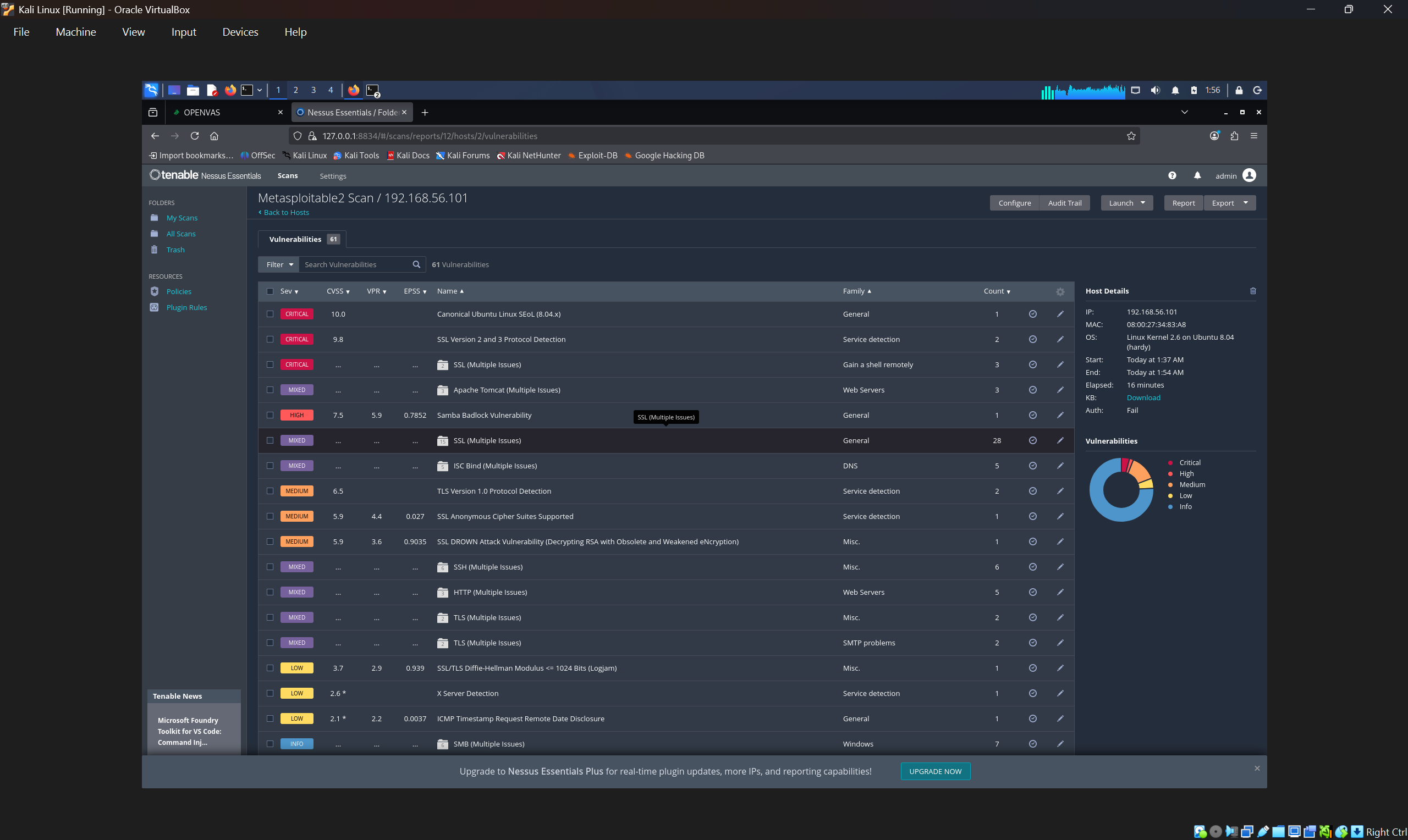
Task: Click the Firefox bookmark star icon
Action: coord(1131,136)
